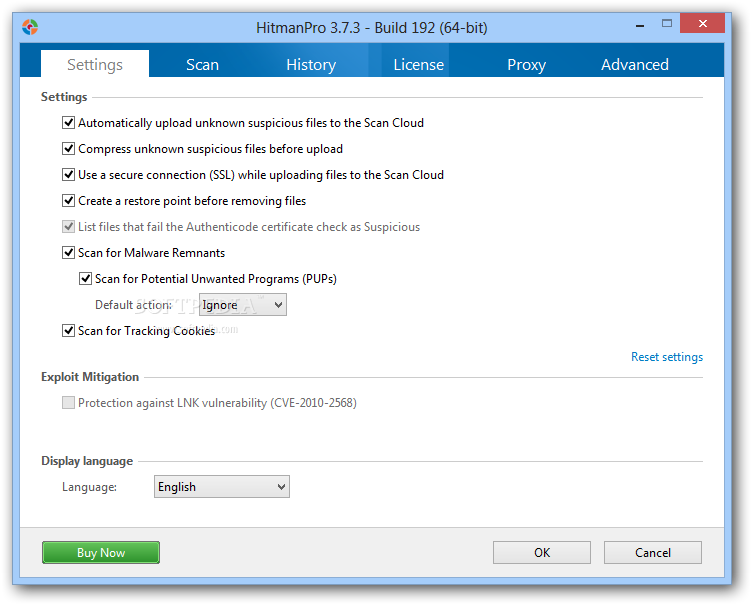
Task: Open the Proxy tab
Action: pos(526,65)
